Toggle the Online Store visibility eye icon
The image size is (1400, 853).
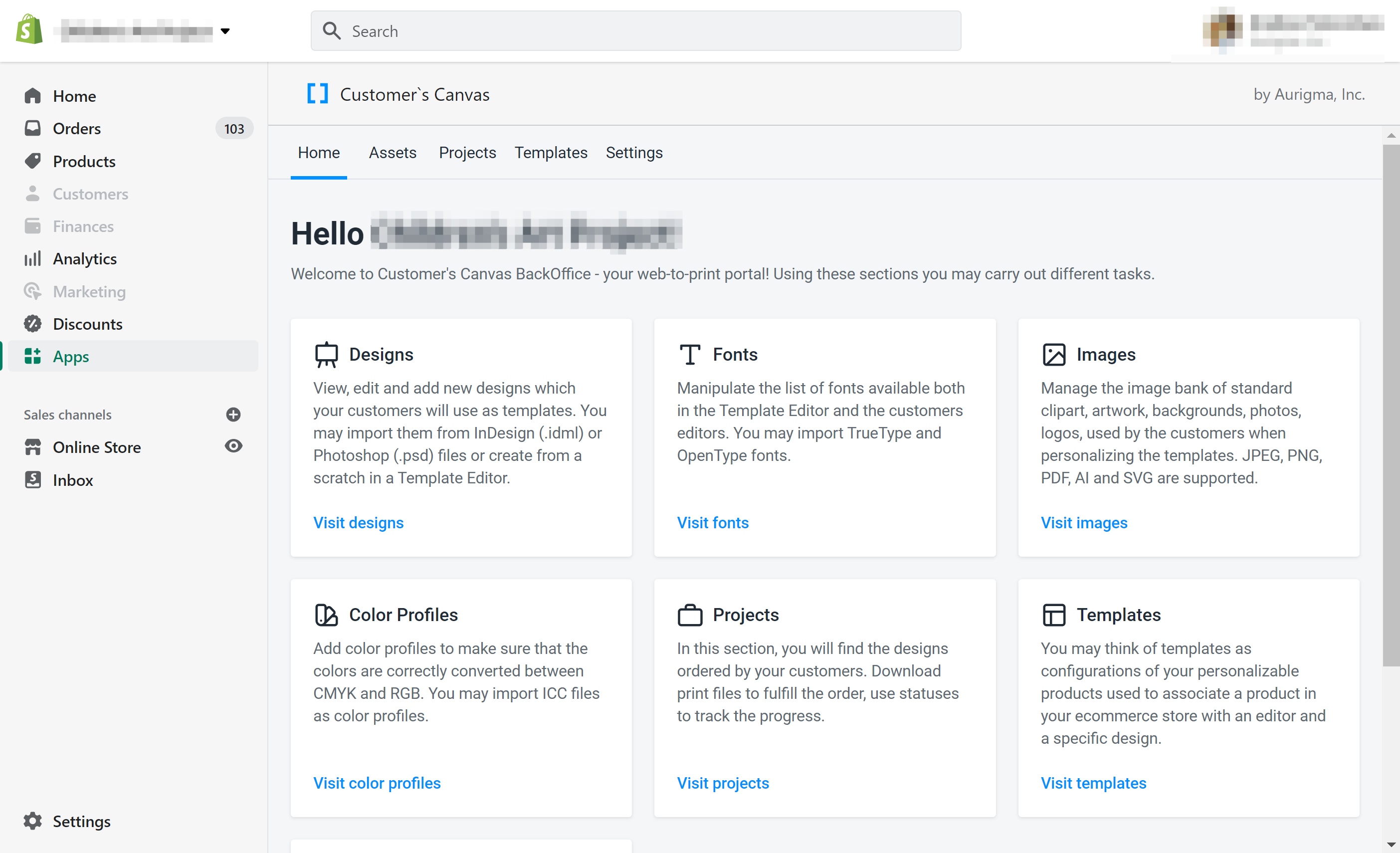(233, 447)
